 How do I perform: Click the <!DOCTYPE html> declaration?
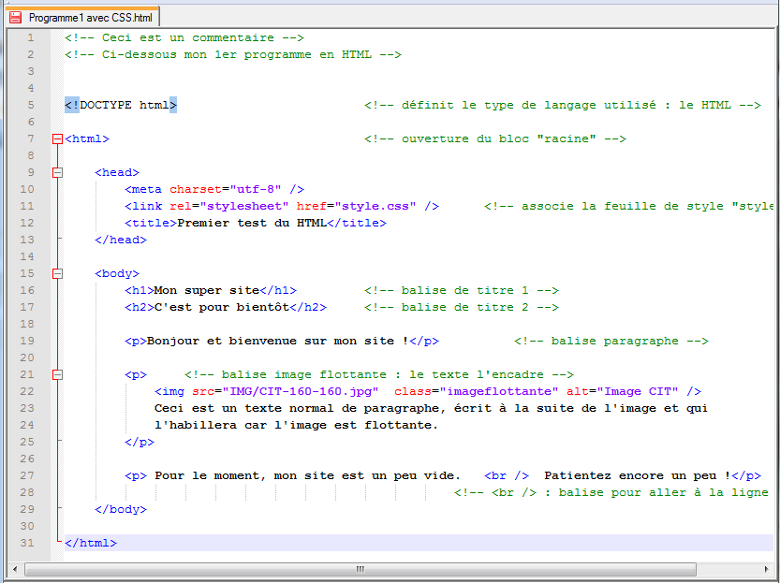click(x=121, y=105)
